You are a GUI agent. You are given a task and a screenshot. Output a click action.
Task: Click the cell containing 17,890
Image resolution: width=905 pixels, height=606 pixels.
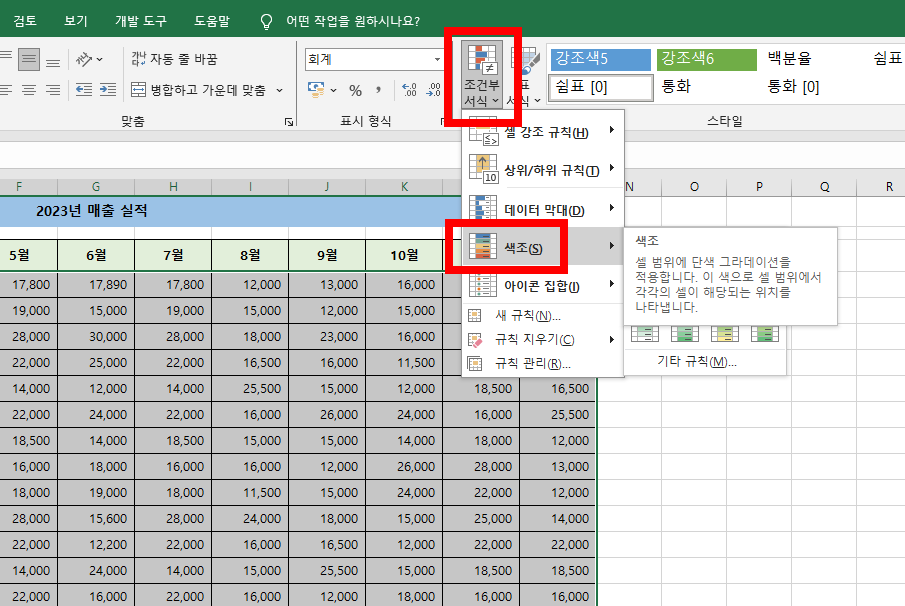click(x=96, y=285)
